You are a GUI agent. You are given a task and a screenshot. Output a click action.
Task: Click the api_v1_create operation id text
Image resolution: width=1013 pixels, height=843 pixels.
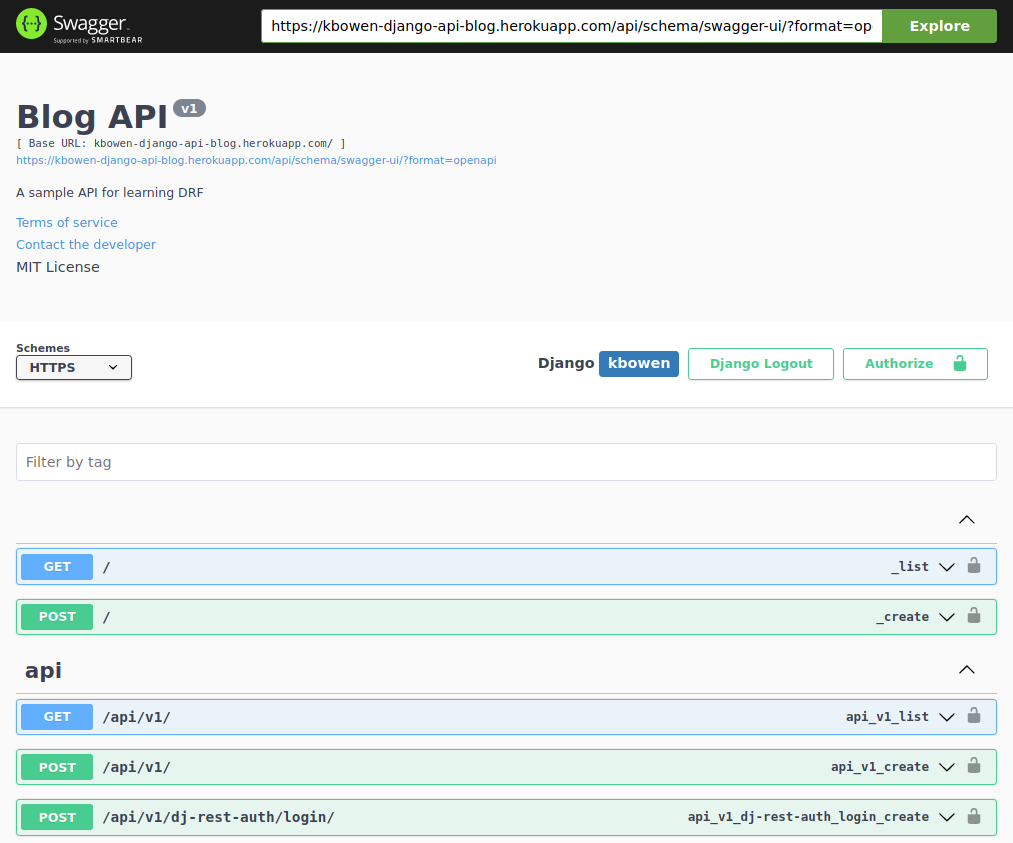click(x=880, y=767)
